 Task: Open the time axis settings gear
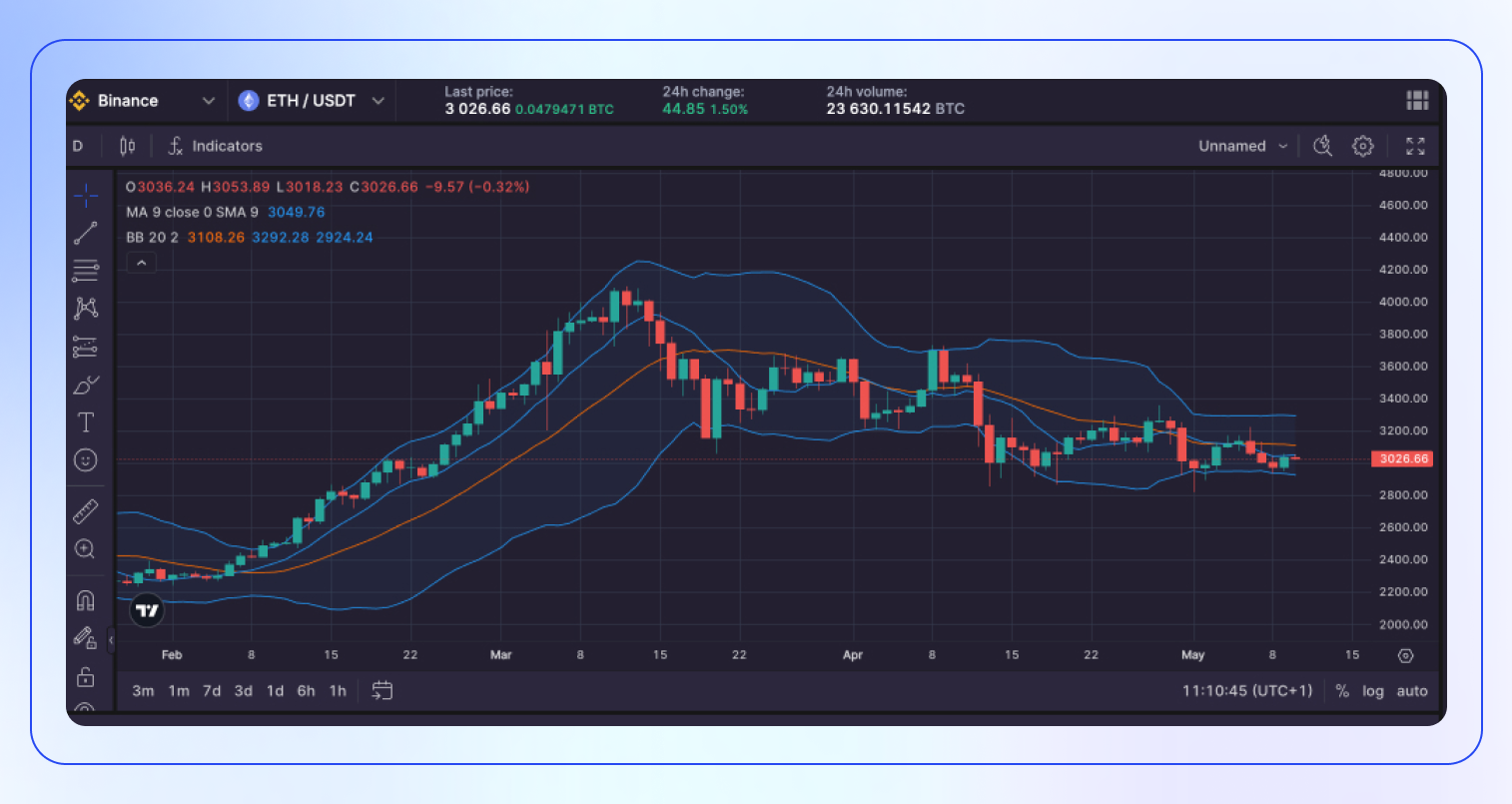pos(1406,656)
